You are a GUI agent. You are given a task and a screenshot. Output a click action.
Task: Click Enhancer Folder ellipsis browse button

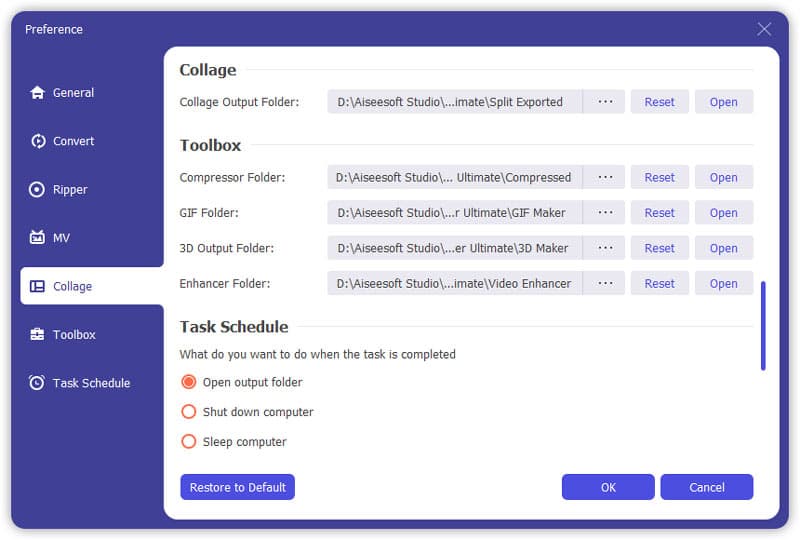[x=605, y=283]
